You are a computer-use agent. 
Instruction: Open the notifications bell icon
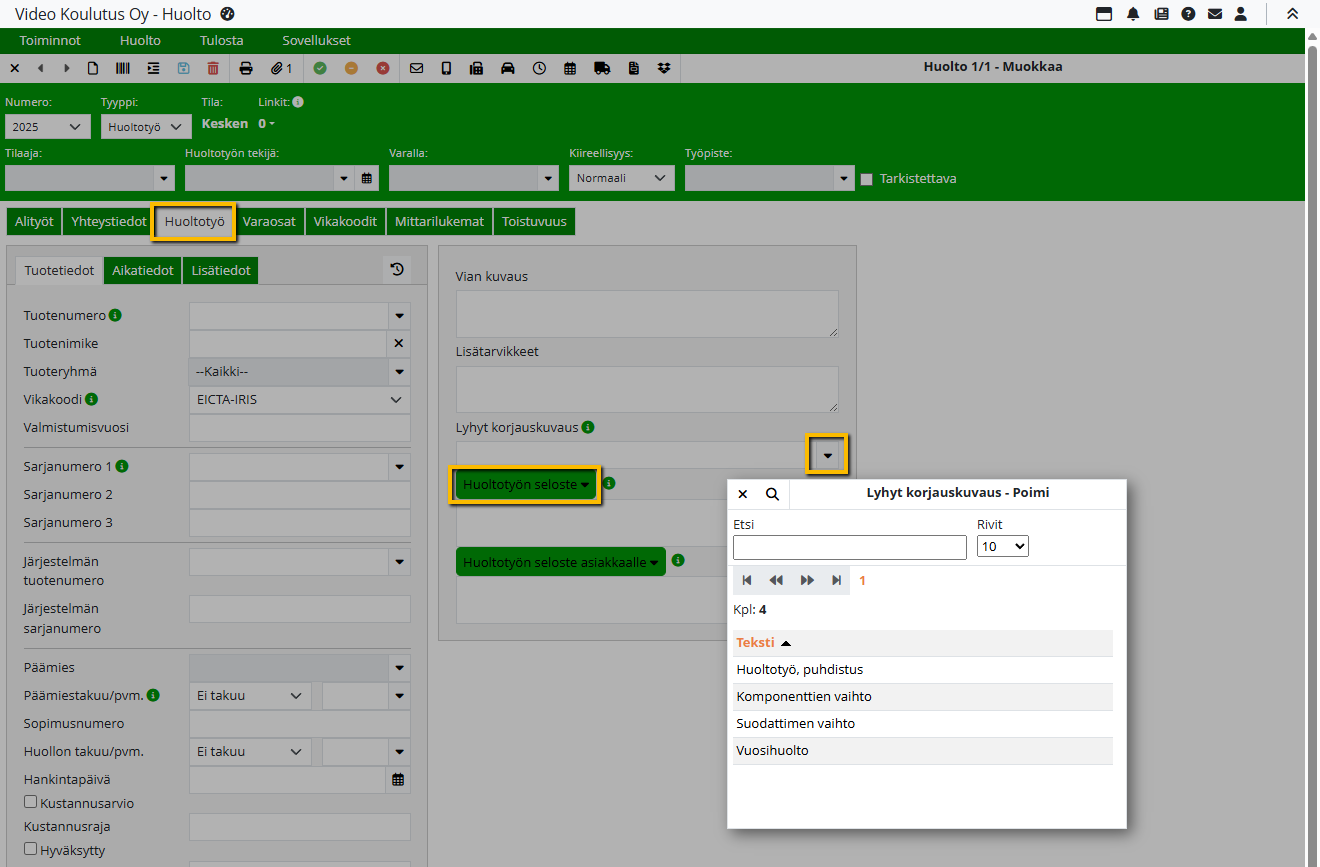click(x=1133, y=14)
